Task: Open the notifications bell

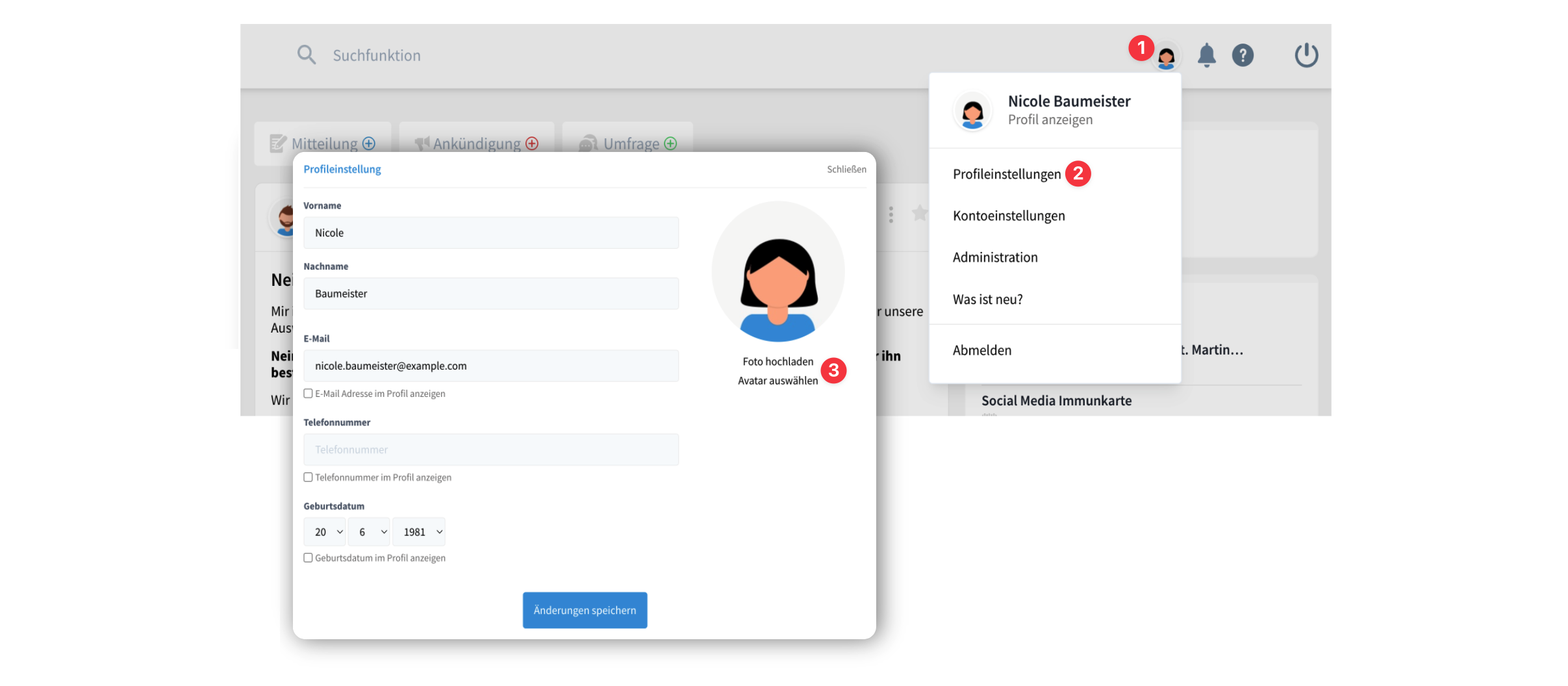Action: [x=1206, y=55]
